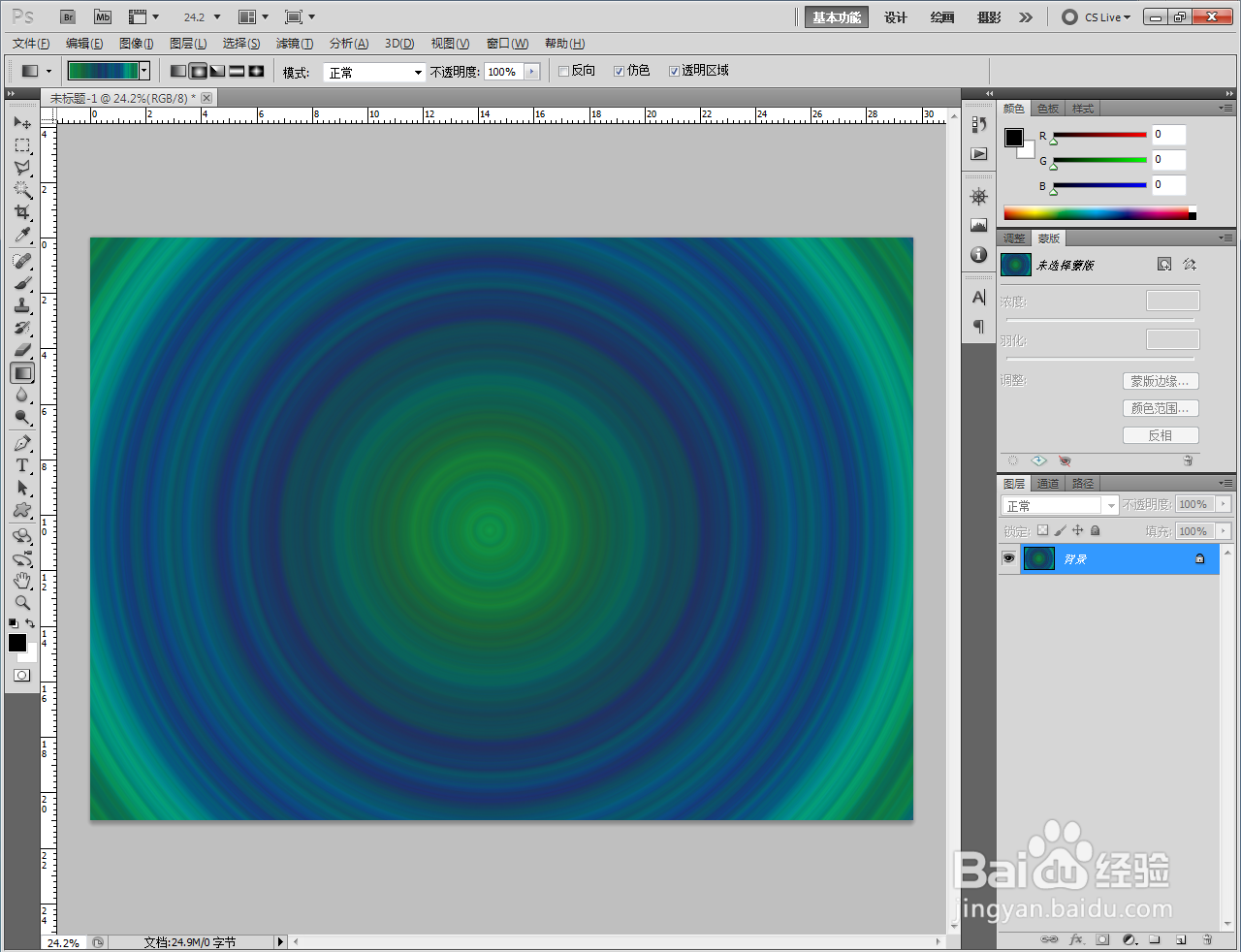The image size is (1241, 952).
Task: Select the Spot Healing Brush tool
Action: (x=22, y=262)
